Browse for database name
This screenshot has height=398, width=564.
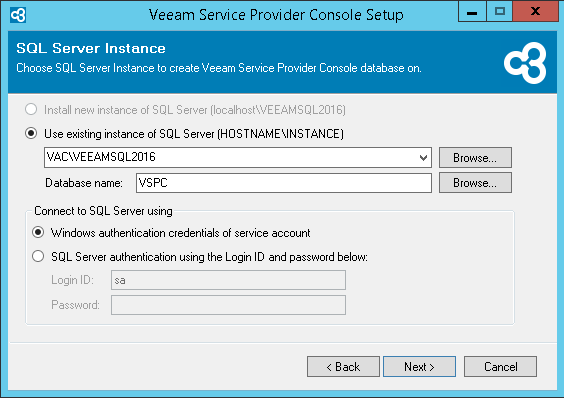tap(475, 183)
